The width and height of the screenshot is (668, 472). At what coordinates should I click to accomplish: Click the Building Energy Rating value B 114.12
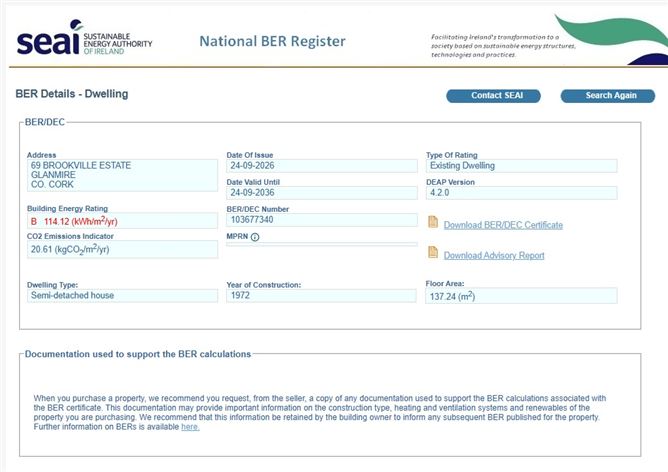122,221
